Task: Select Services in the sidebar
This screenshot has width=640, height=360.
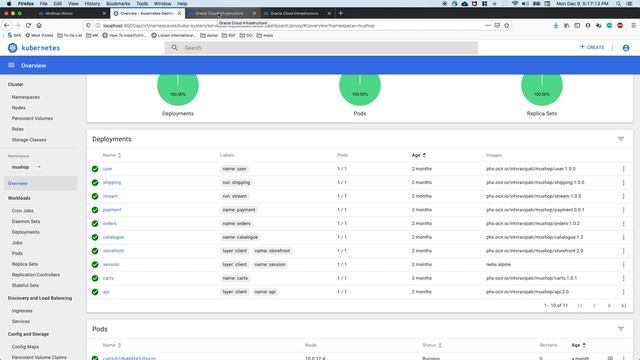Action: [x=21, y=321]
